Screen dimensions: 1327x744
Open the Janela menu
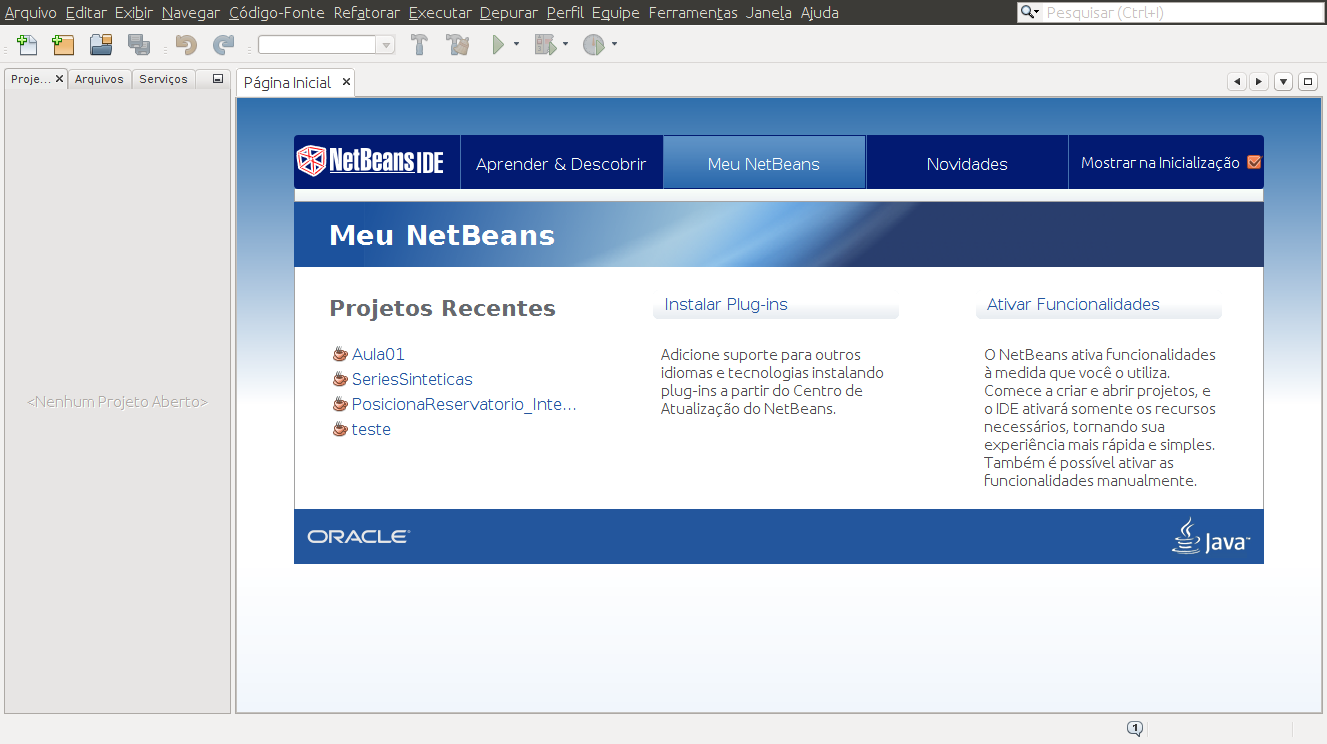coord(769,13)
